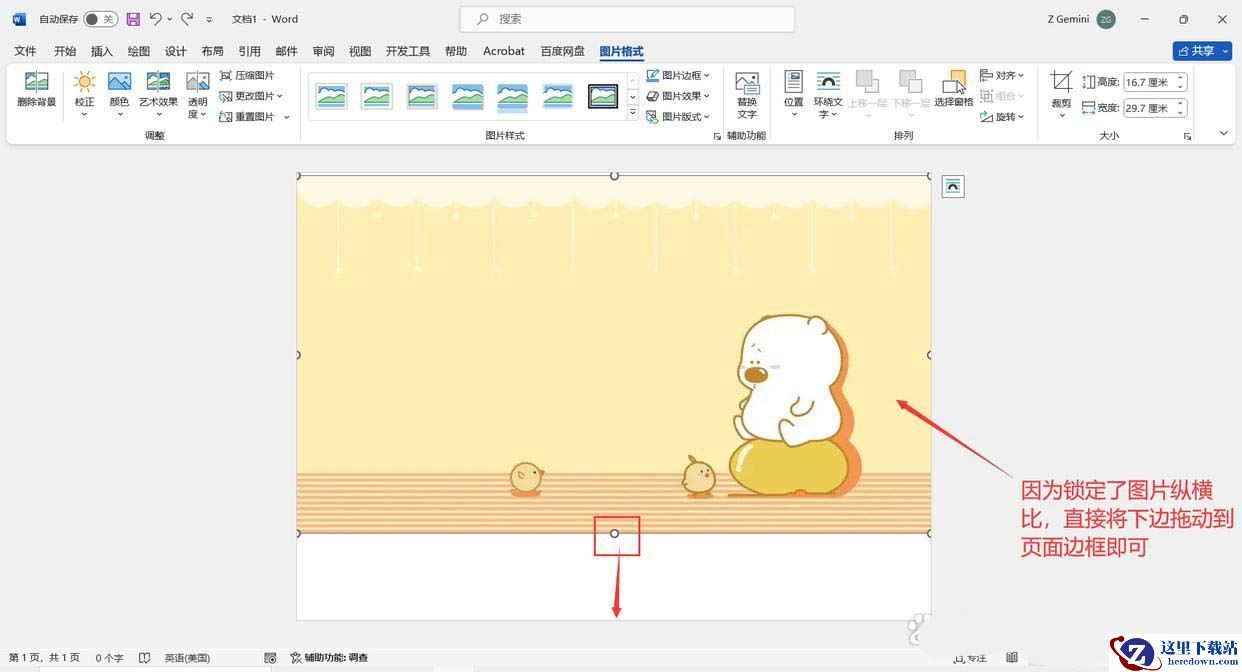Switch to the 审阅 review tab

click(324, 51)
